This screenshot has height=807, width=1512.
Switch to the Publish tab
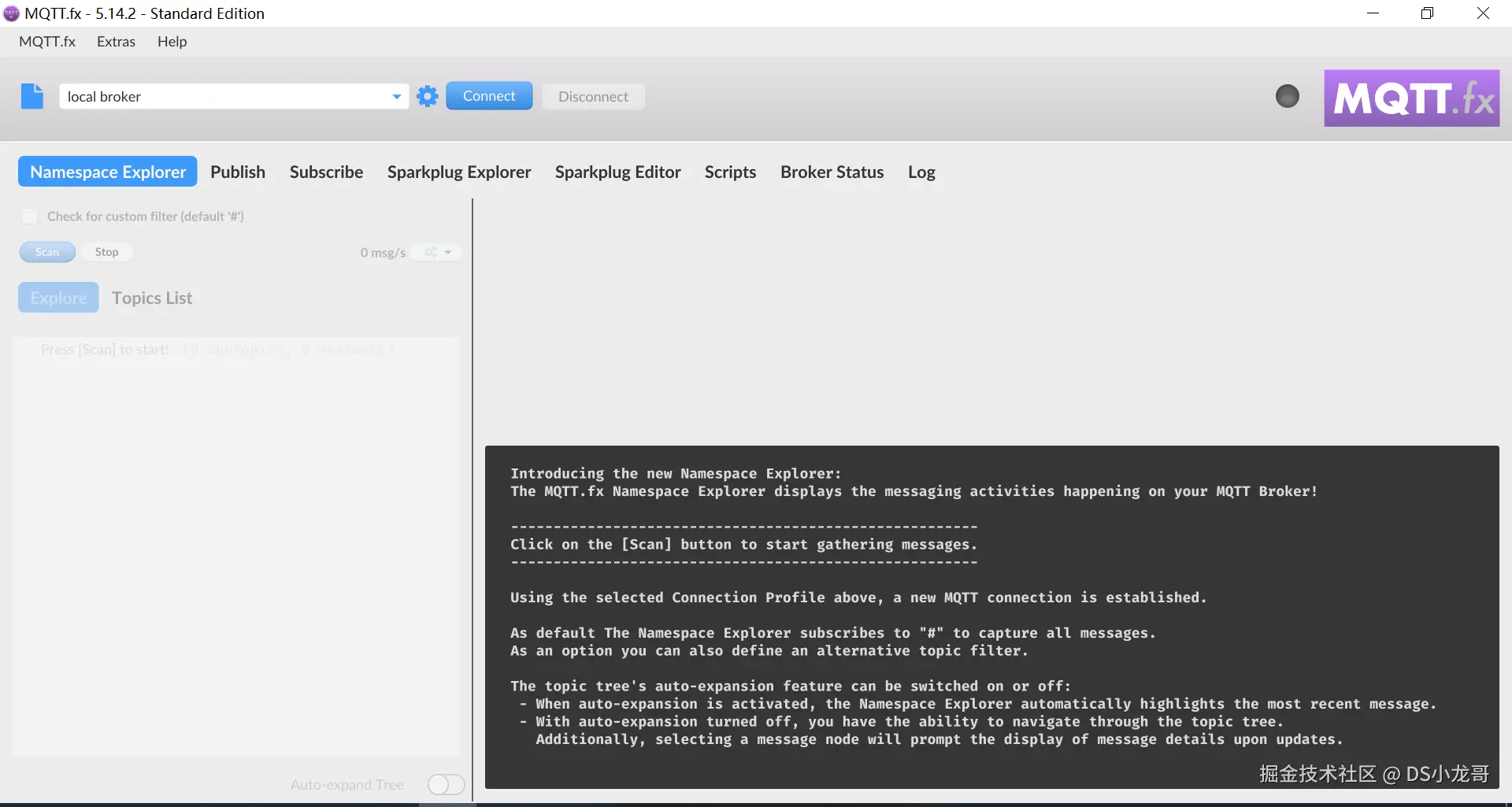(x=238, y=172)
